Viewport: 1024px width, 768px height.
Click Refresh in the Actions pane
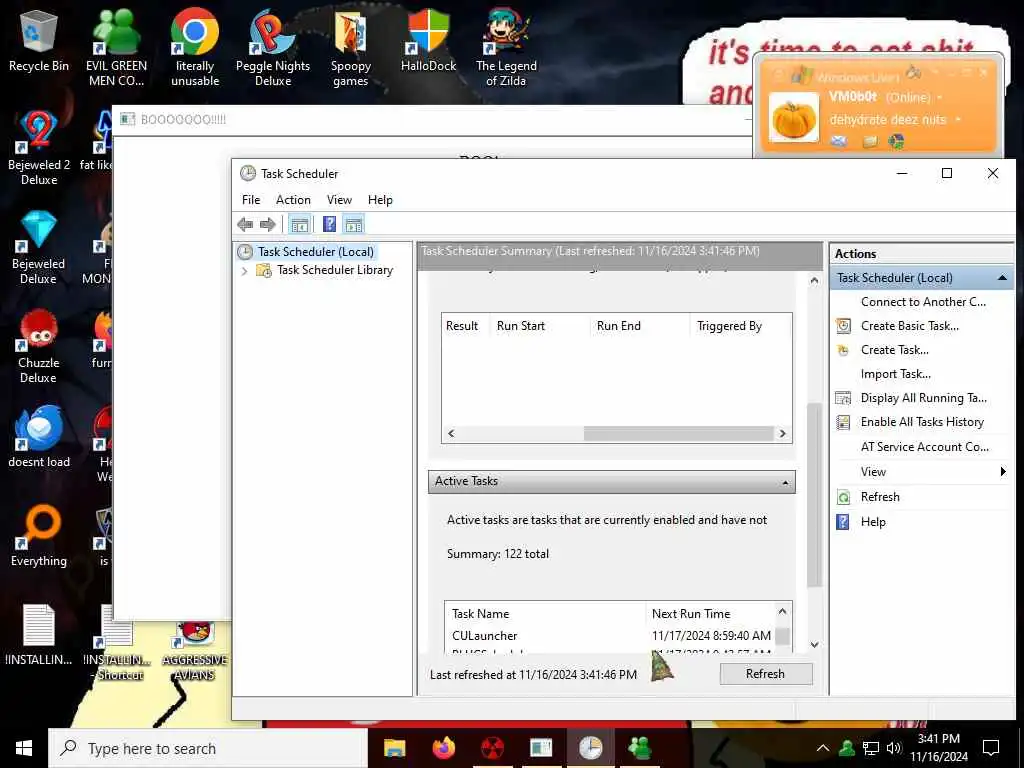pyautogui.click(x=880, y=497)
